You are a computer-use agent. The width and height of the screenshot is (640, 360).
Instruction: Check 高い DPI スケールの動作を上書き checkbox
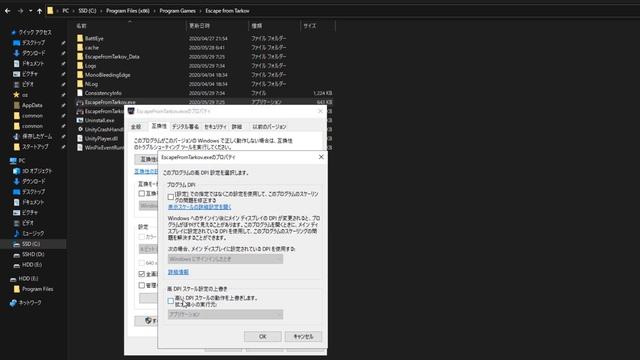coord(171,301)
